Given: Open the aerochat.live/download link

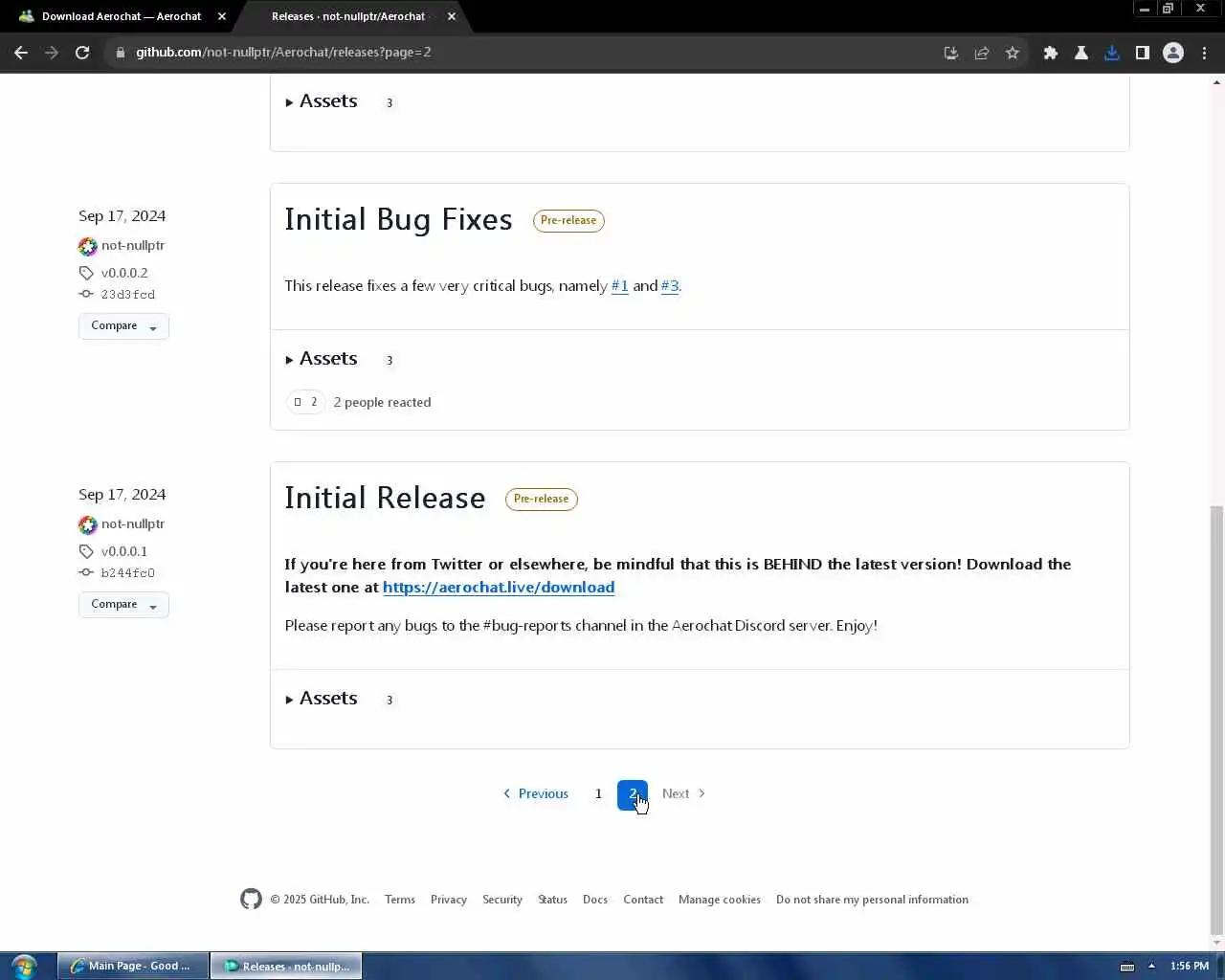Looking at the screenshot, I should click(499, 587).
